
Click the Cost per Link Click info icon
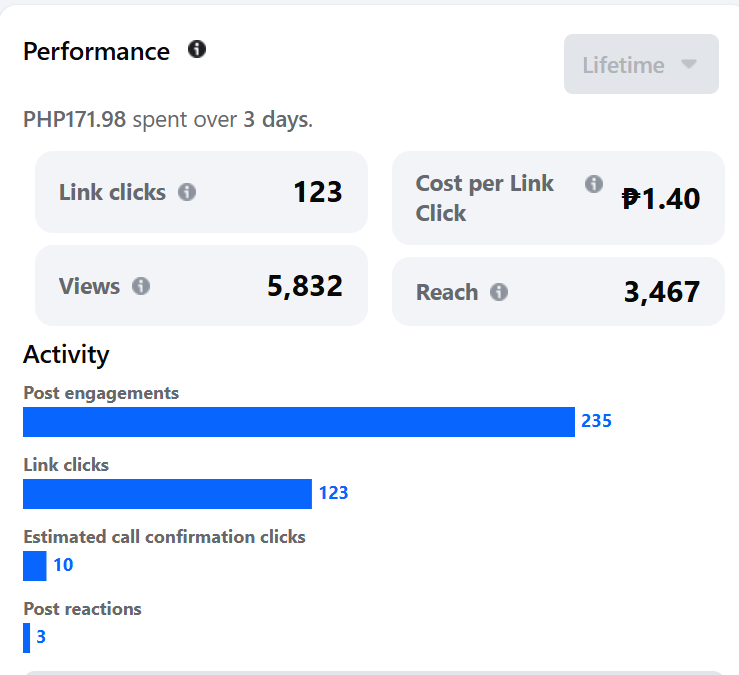(x=594, y=184)
